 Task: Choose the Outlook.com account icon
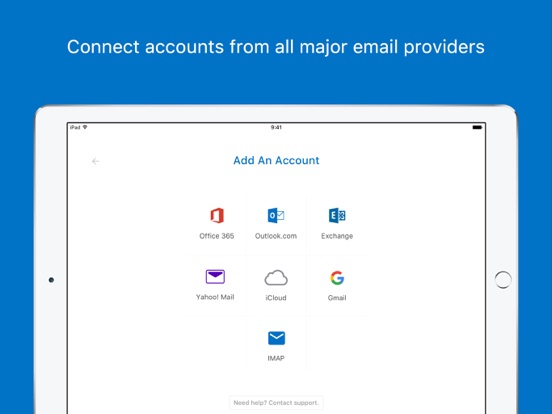pos(276,215)
